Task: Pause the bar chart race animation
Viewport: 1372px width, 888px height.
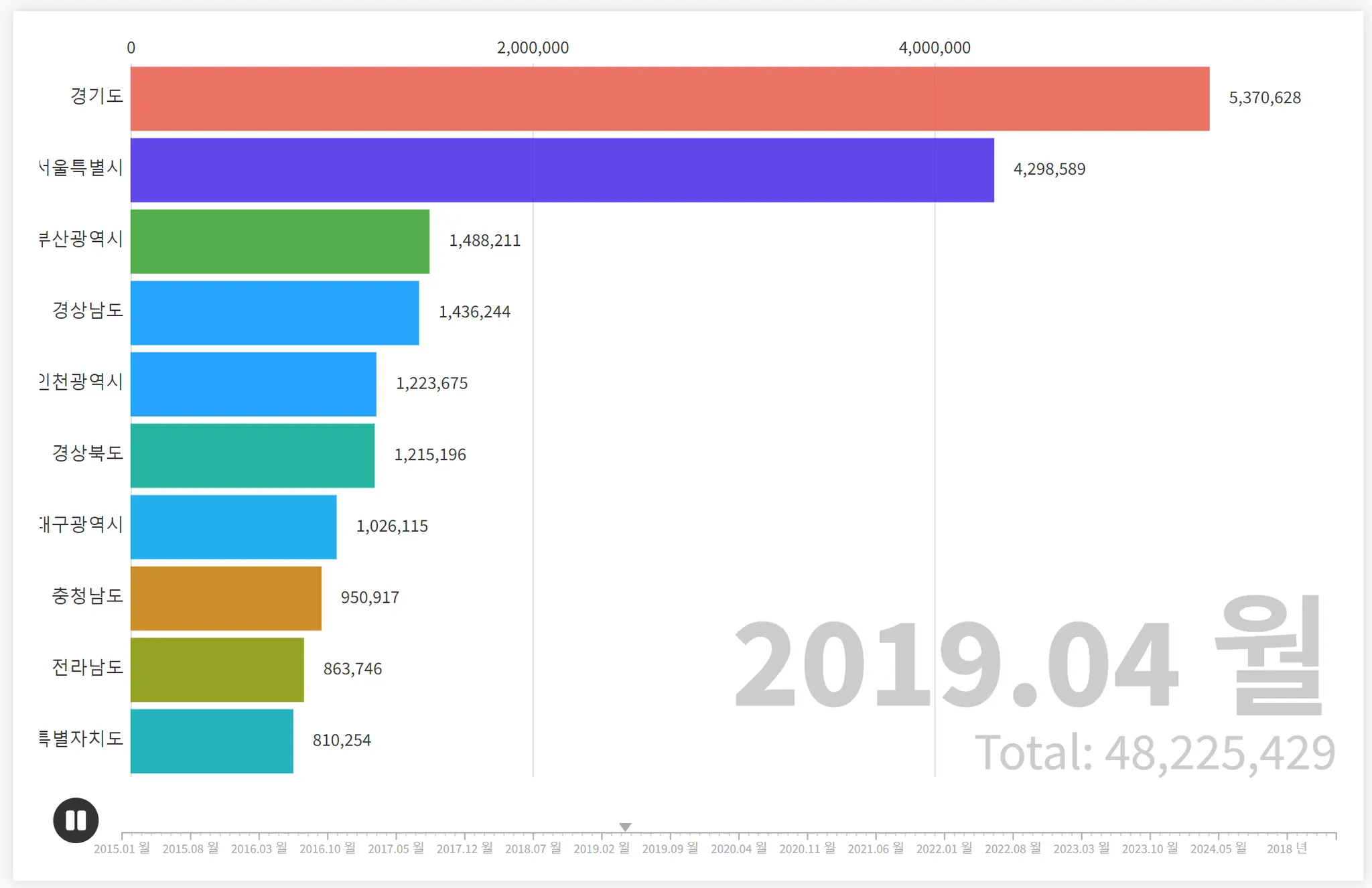Action: click(x=76, y=820)
